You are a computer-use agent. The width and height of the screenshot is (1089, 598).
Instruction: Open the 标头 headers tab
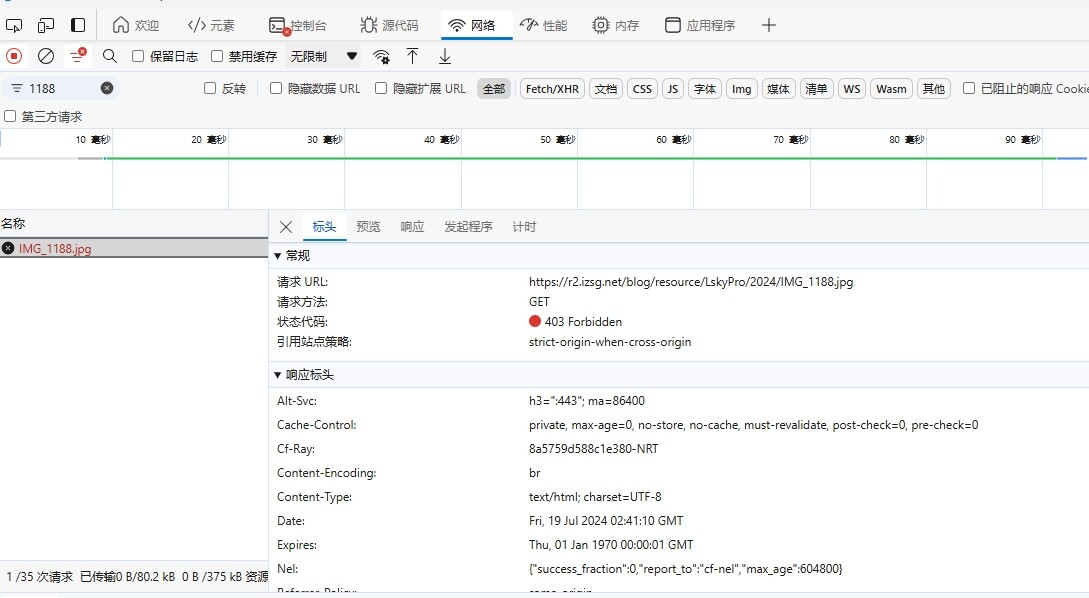coord(324,226)
